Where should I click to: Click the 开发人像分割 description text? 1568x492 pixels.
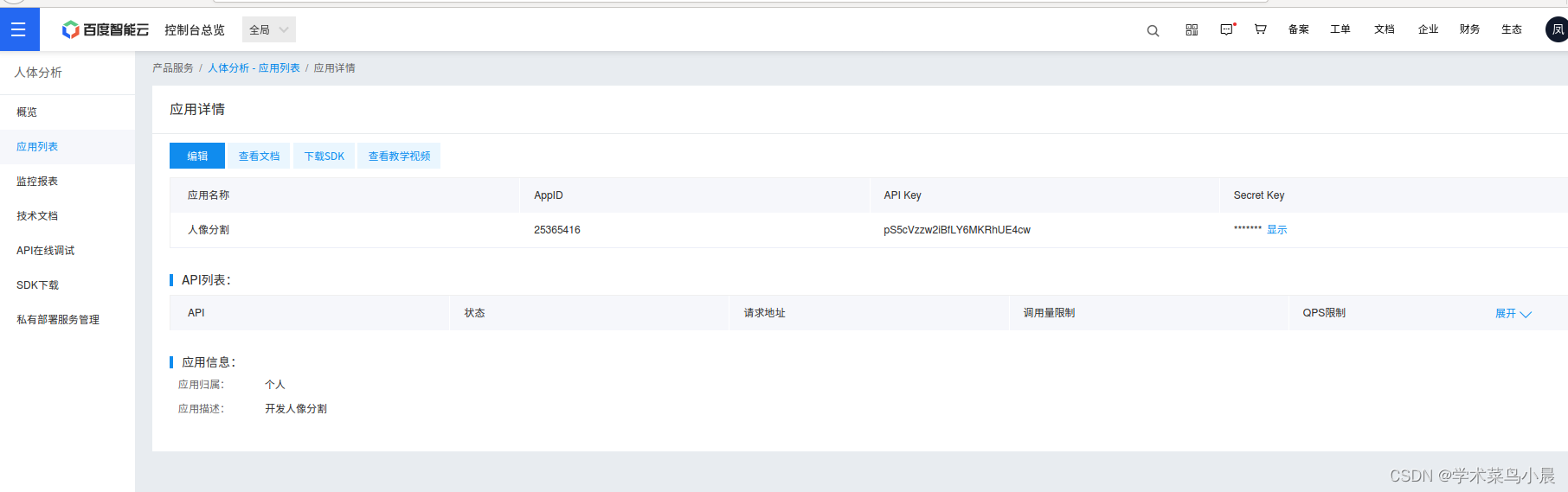point(296,409)
